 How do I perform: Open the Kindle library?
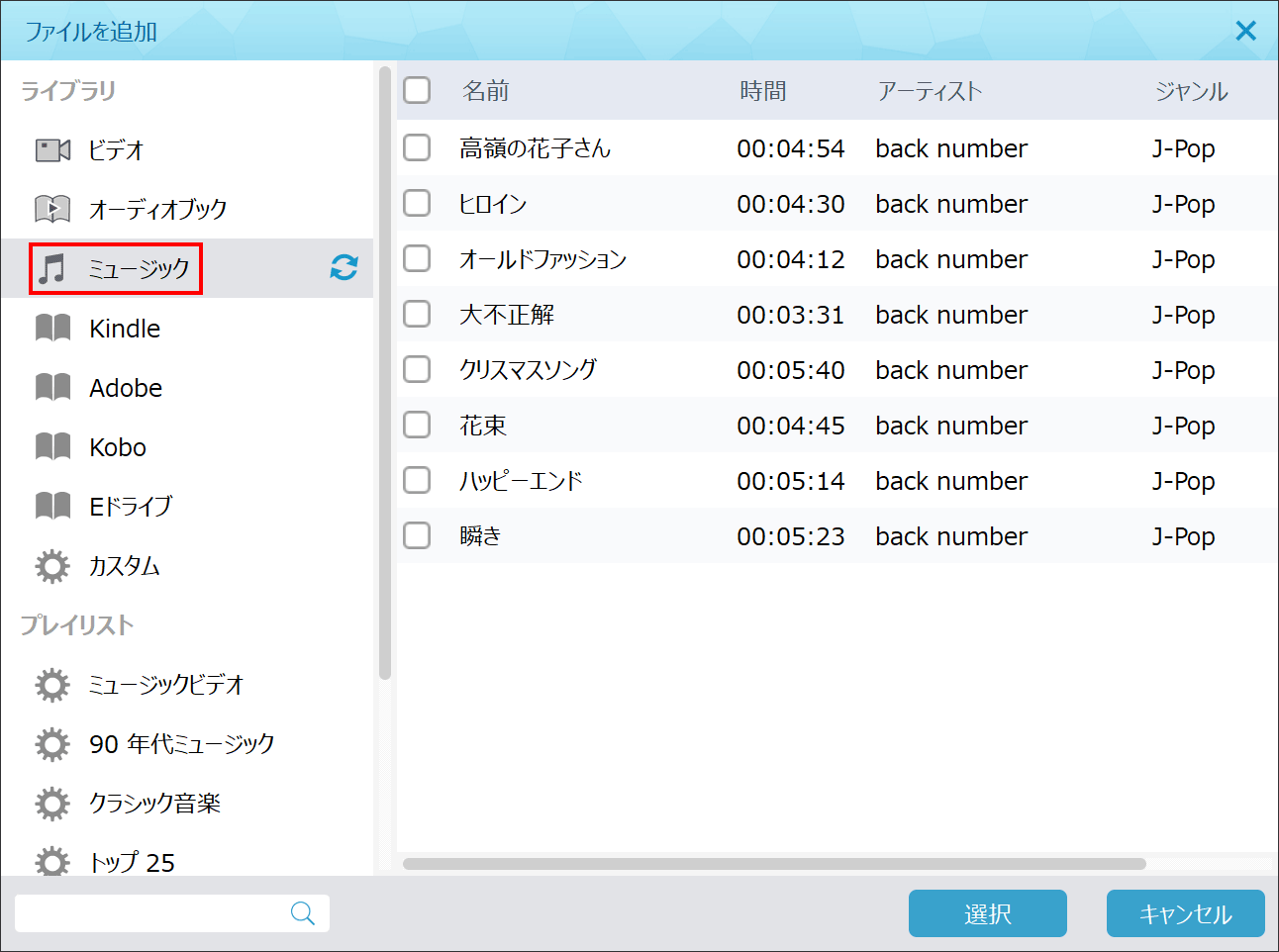coord(187,328)
